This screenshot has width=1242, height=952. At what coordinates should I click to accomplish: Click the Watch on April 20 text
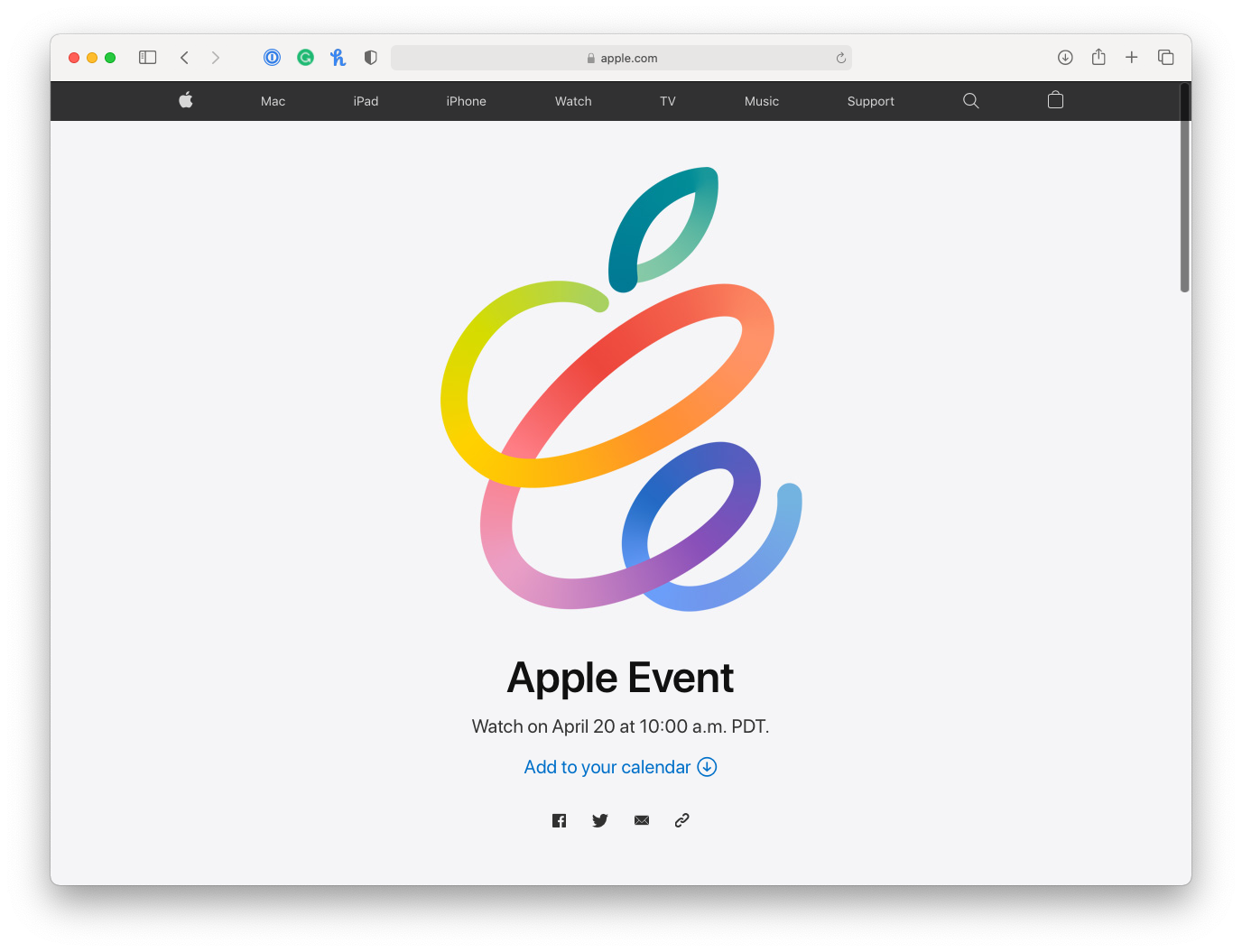[621, 726]
